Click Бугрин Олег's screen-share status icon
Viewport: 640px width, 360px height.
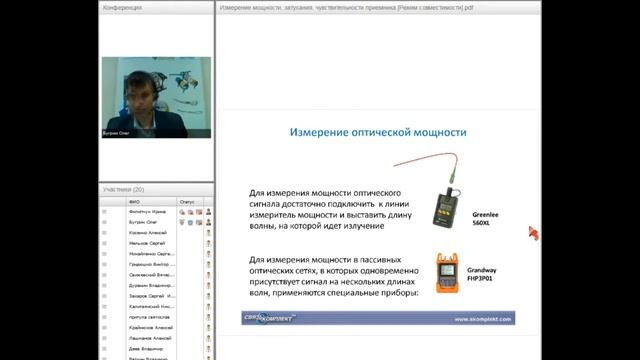pos(199,222)
